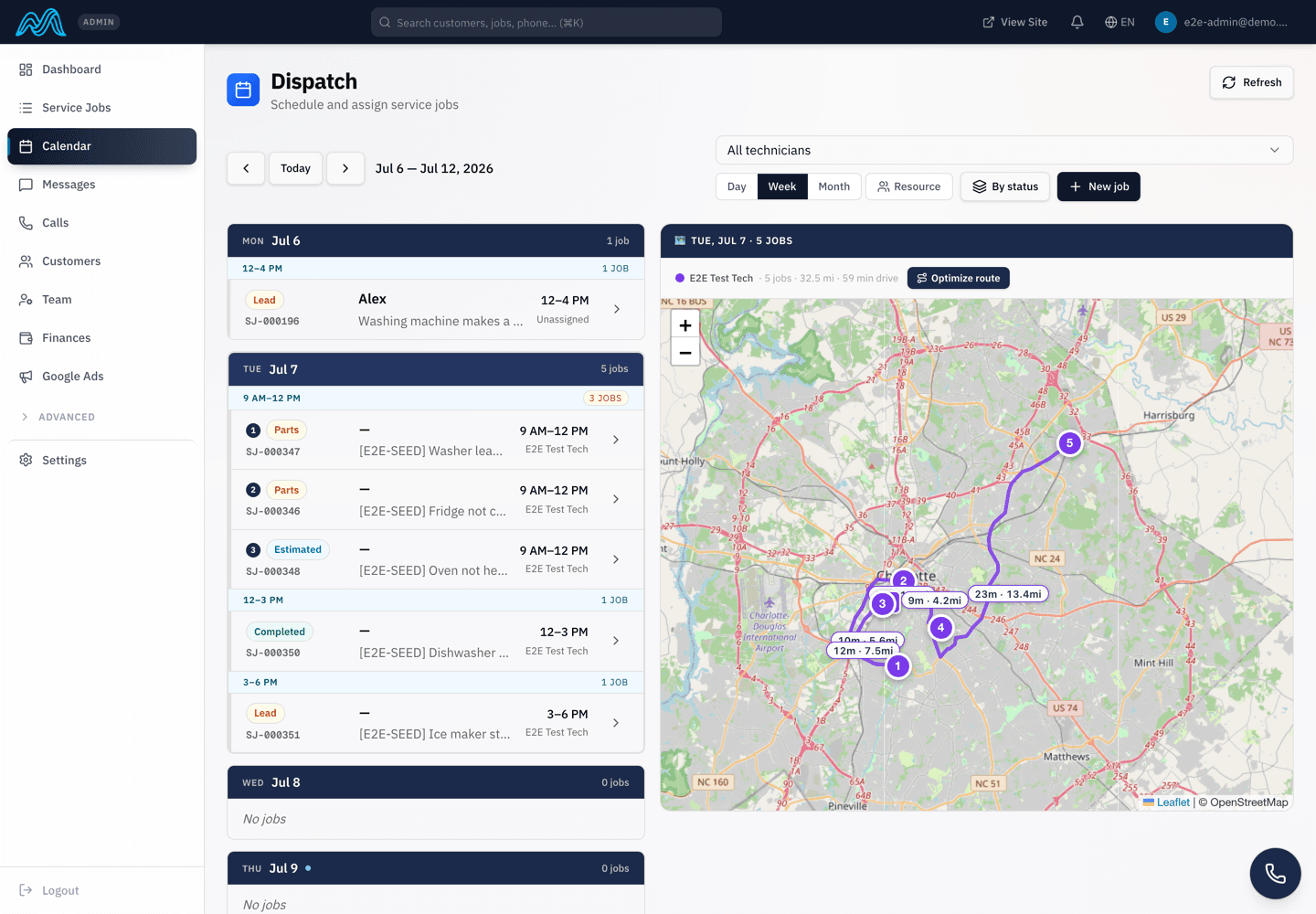Viewport: 1316px width, 914px height.
Task: Open the EN language selector
Action: [1120, 22]
